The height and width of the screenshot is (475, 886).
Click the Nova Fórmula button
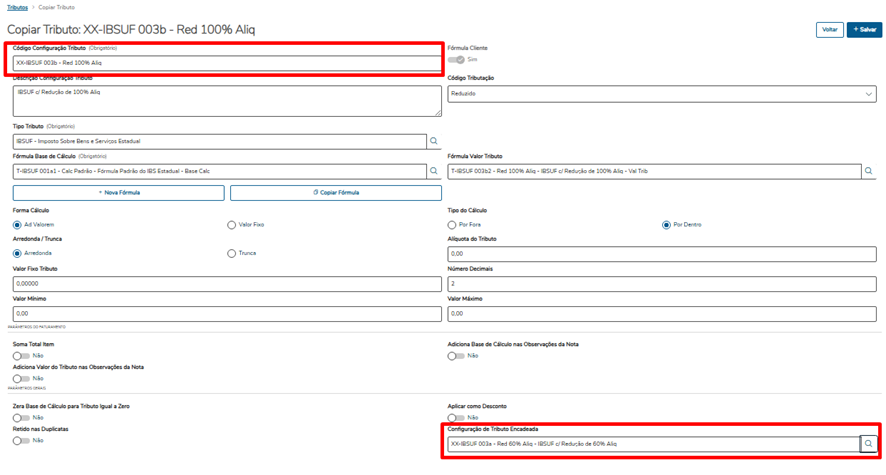[x=119, y=193]
